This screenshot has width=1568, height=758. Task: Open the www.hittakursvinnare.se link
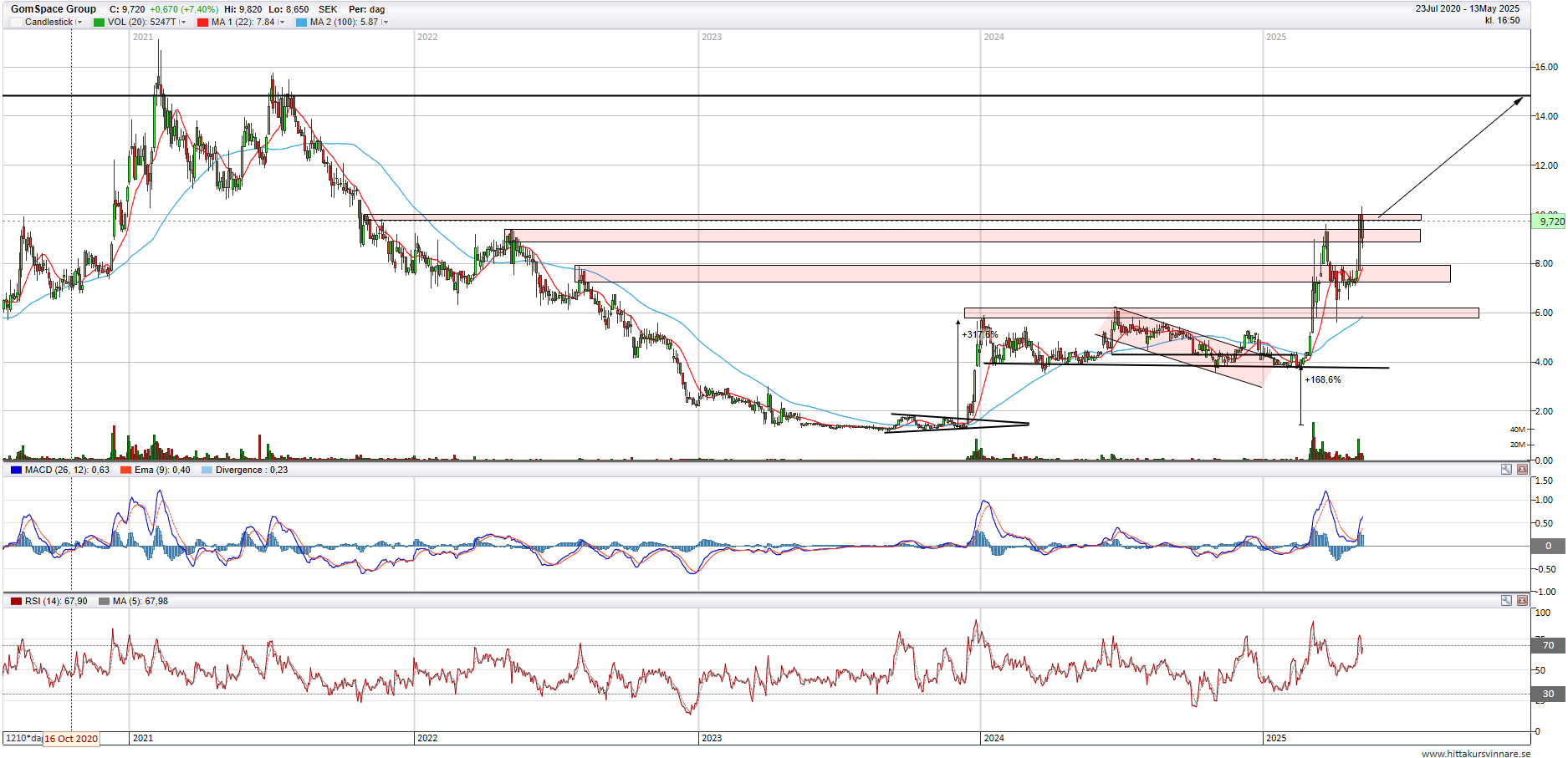(x=1476, y=753)
